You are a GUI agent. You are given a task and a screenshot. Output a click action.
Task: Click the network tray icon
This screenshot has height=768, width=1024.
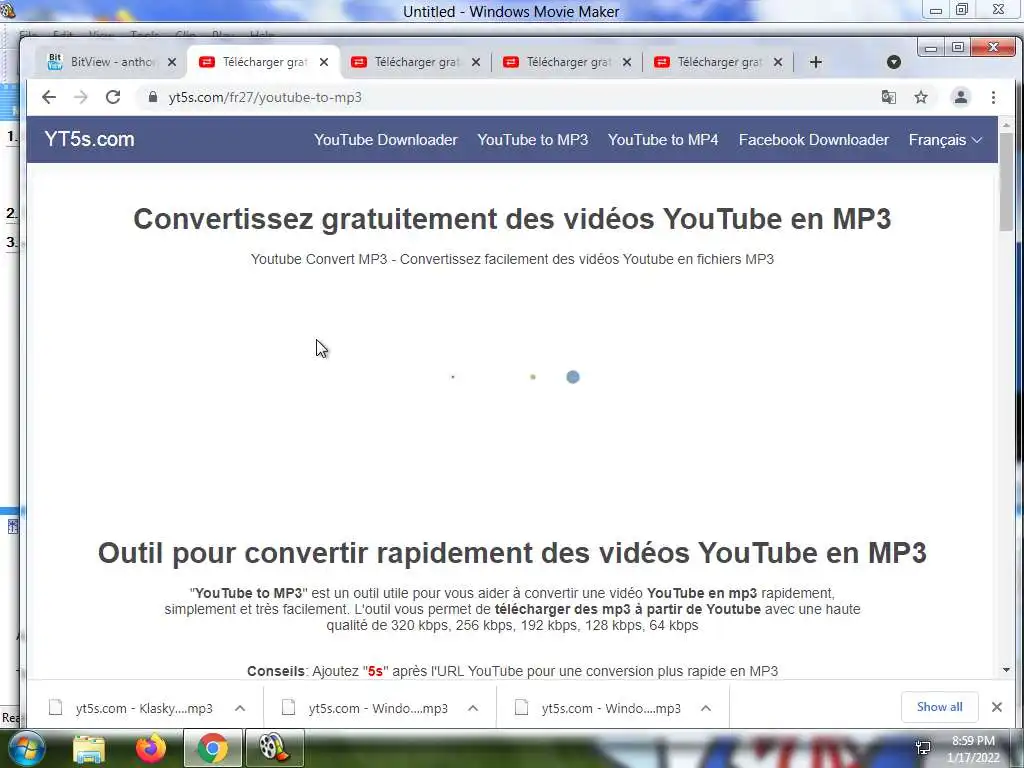[x=923, y=748]
